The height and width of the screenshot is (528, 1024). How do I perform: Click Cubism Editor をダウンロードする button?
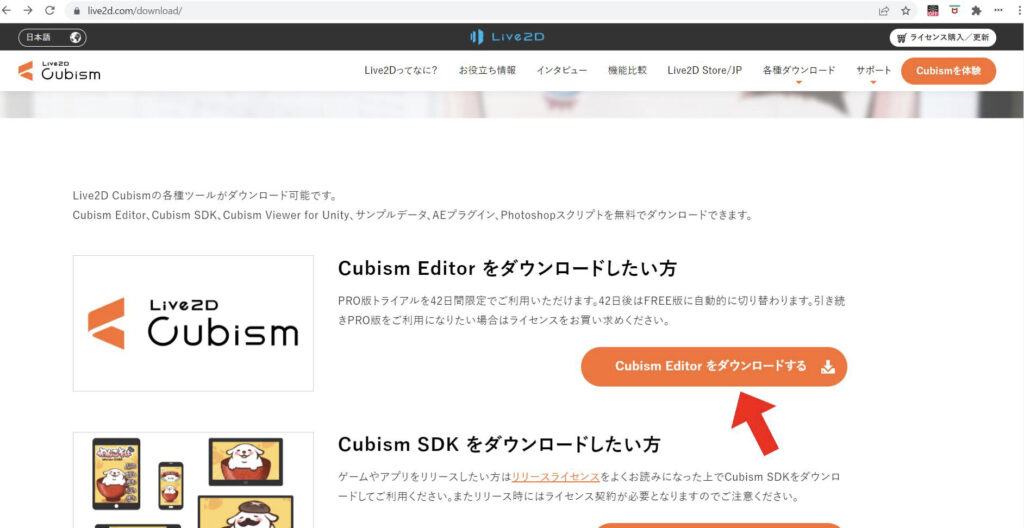(x=714, y=367)
